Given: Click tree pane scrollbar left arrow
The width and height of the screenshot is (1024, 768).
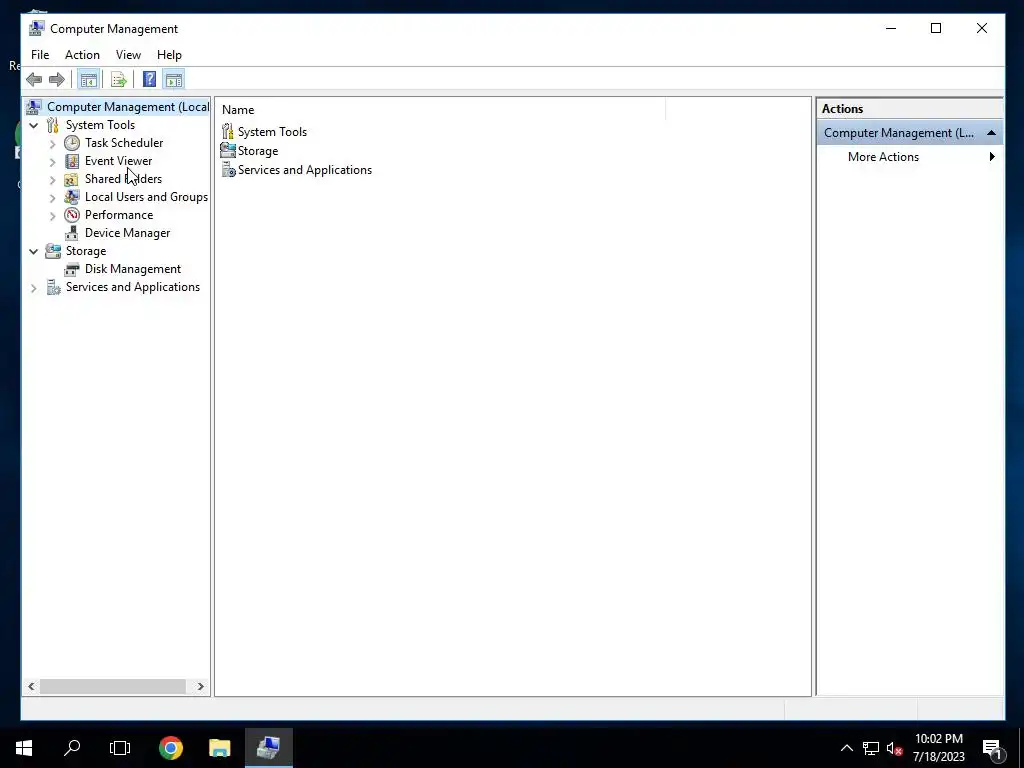Looking at the screenshot, I should pos(31,686).
